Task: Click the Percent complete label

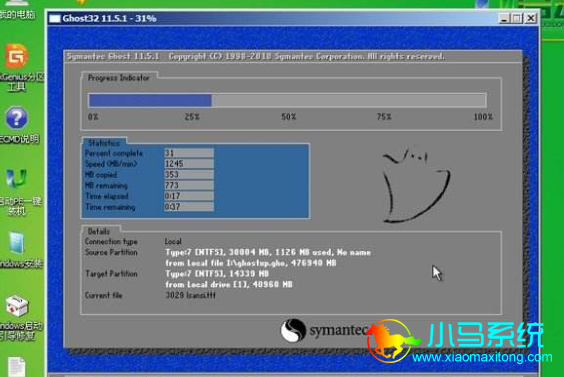Action: (x=114, y=153)
